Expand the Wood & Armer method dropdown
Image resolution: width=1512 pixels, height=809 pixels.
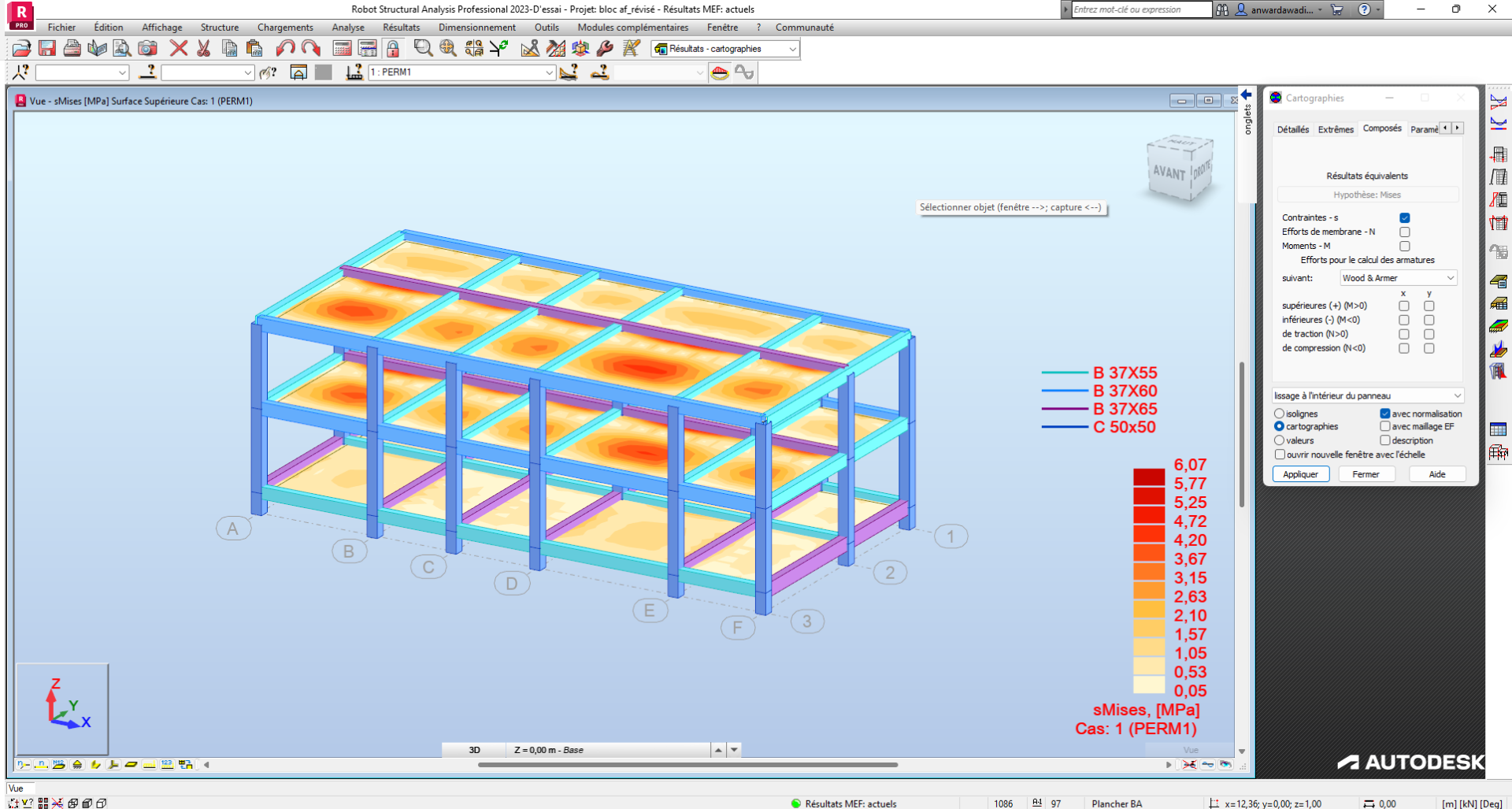point(1450,278)
